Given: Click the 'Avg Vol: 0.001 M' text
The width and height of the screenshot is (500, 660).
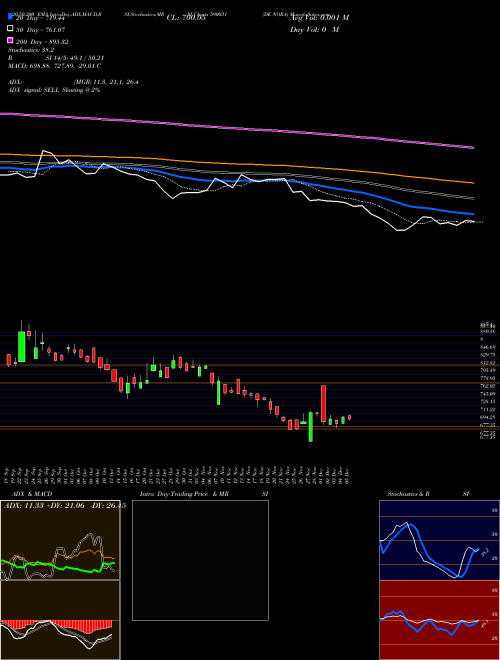Looking at the screenshot, I should point(319,18).
